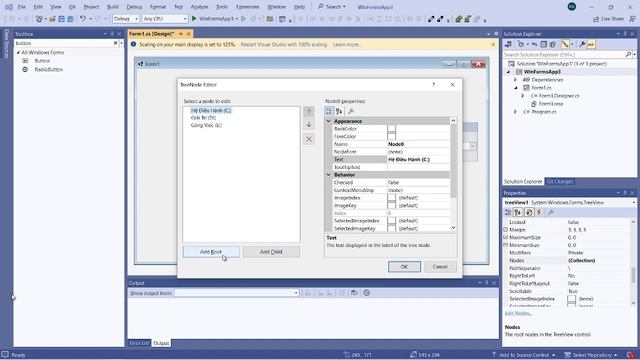This screenshot has height=360, width=640.
Task: Expand the Program.cs node
Action: point(516,111)
